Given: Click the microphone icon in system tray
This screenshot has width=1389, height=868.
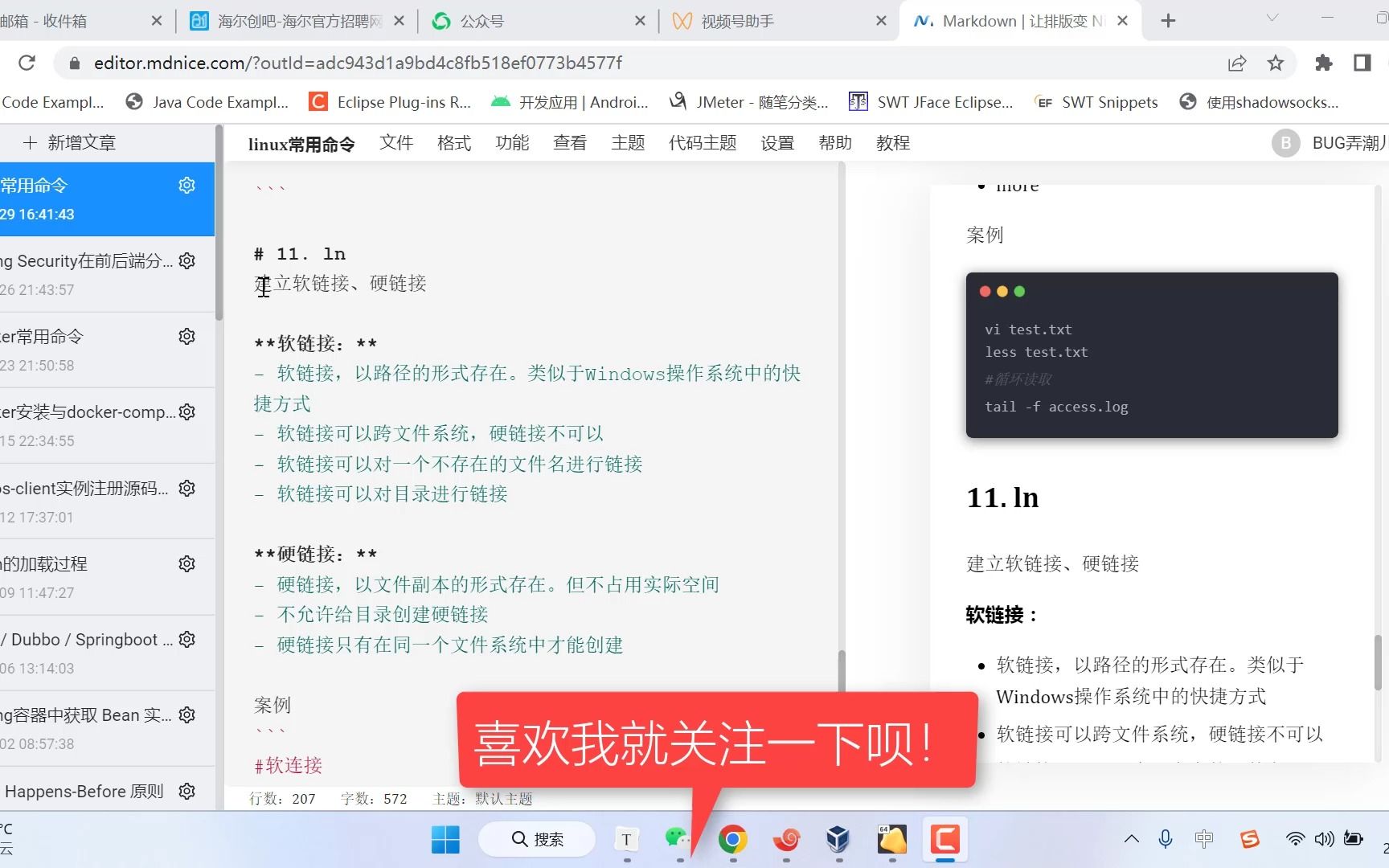Looking at the screenshot, I should coord(1164,838).
